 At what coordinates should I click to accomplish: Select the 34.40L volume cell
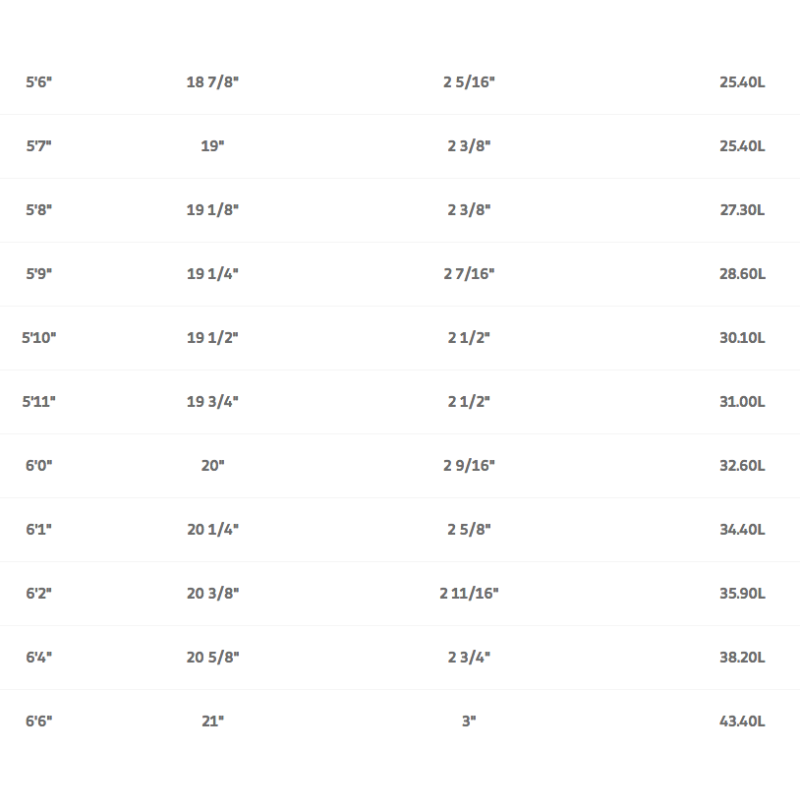coord(742,530)
